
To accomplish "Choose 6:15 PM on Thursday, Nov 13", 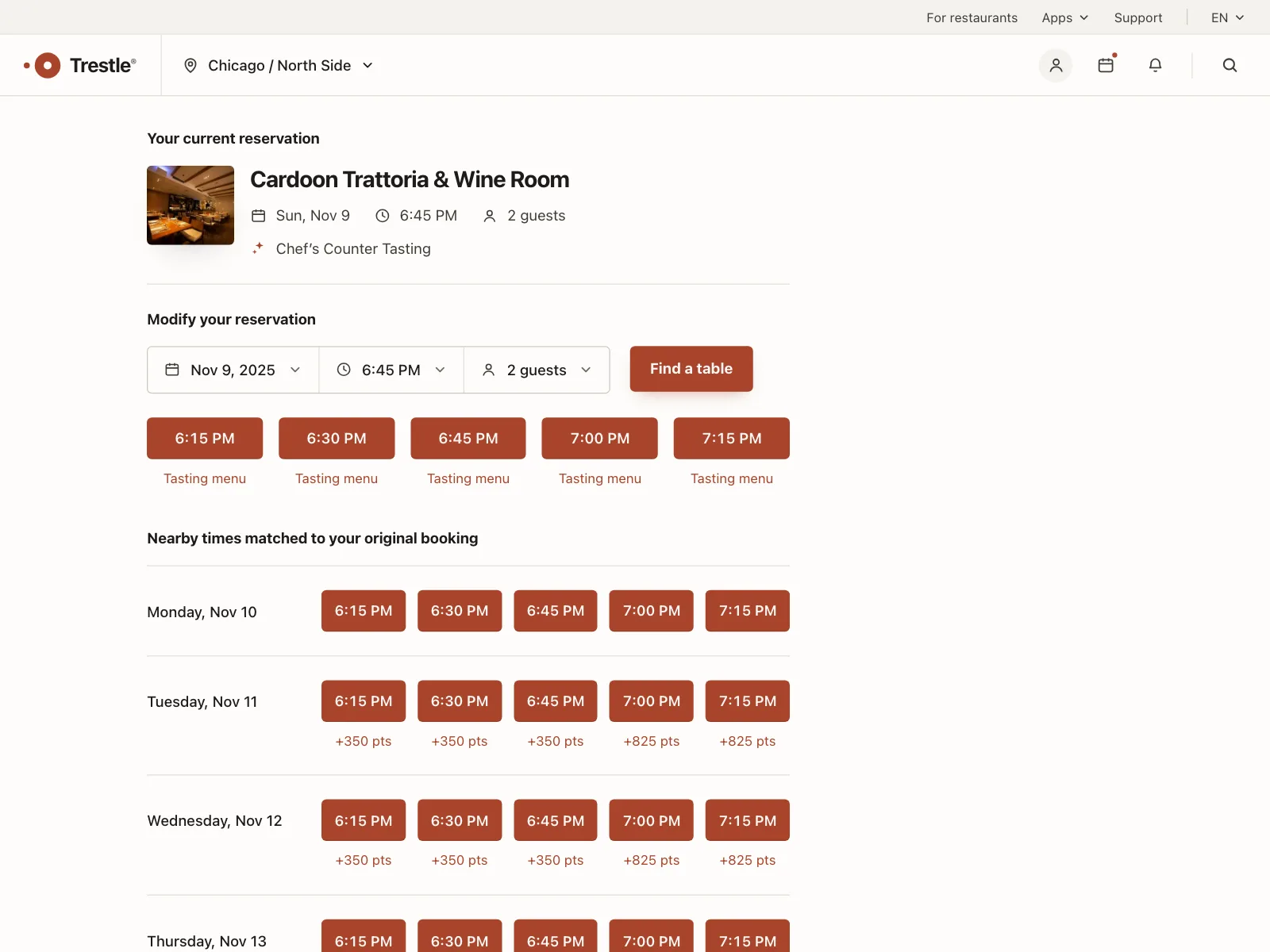I will pyautogui.click(x=364, y=937).
